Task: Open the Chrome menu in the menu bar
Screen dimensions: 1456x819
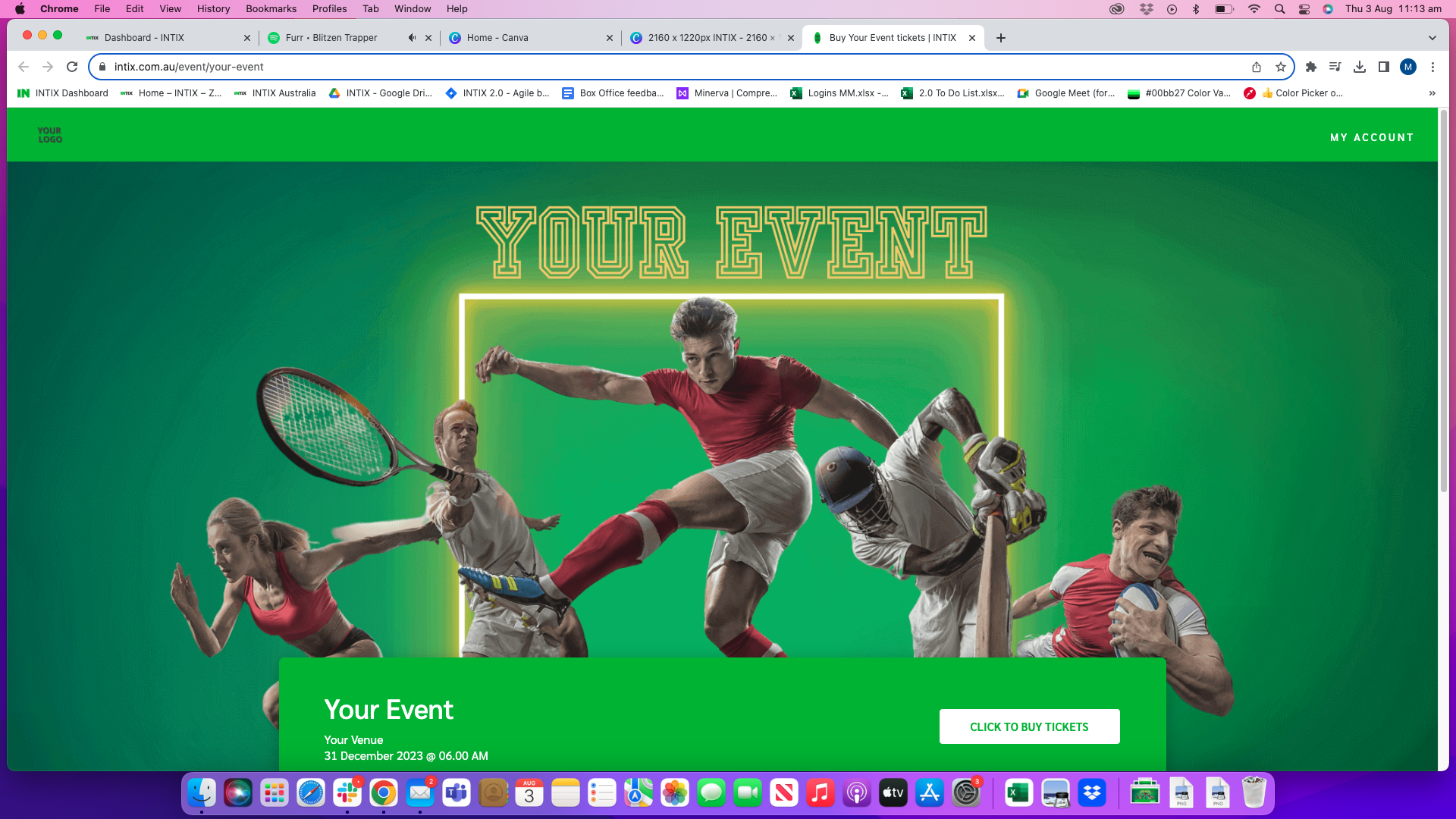Action: [59, 9]
